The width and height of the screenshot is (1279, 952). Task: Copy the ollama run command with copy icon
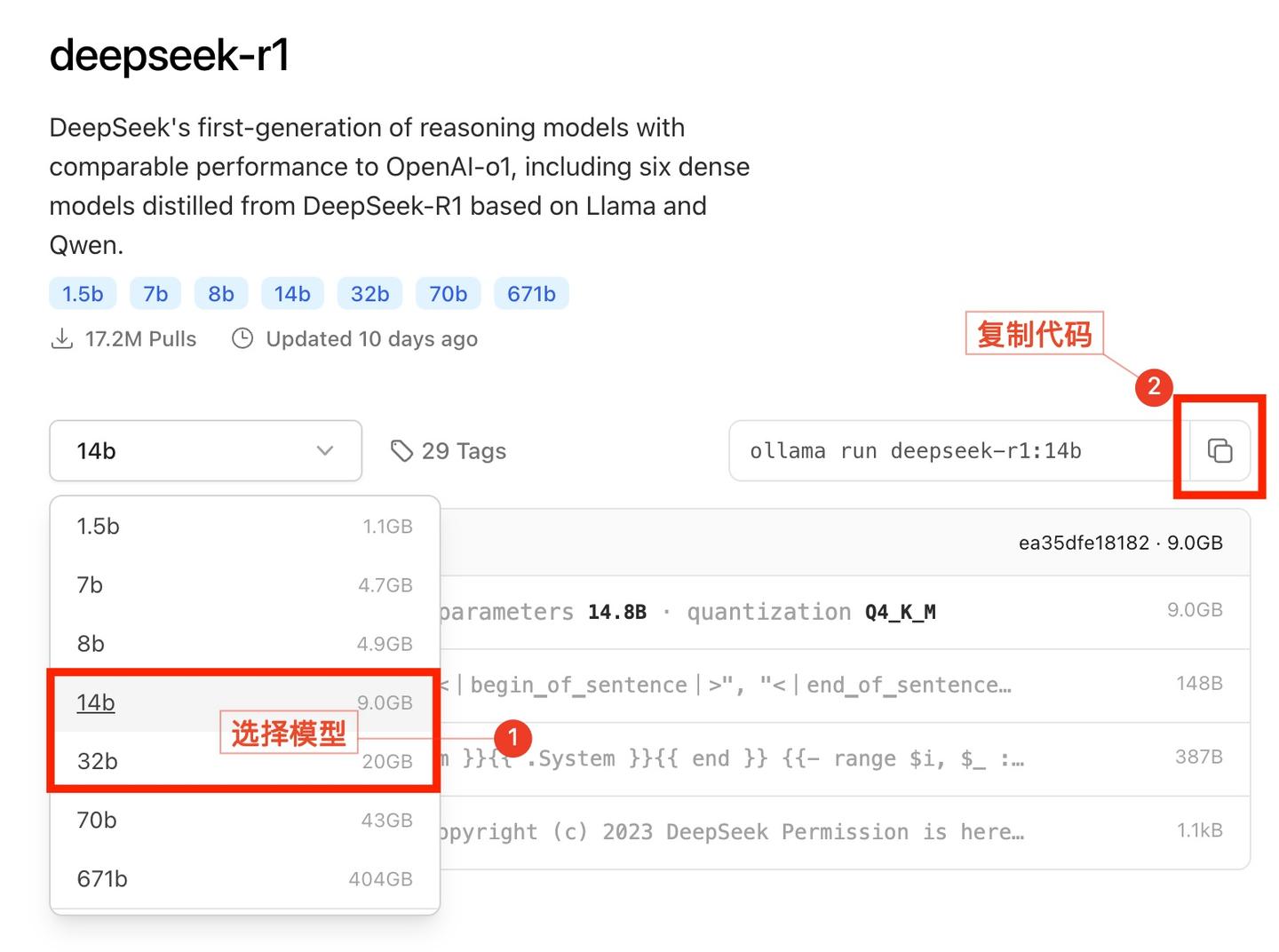[x=1220, y=450]
